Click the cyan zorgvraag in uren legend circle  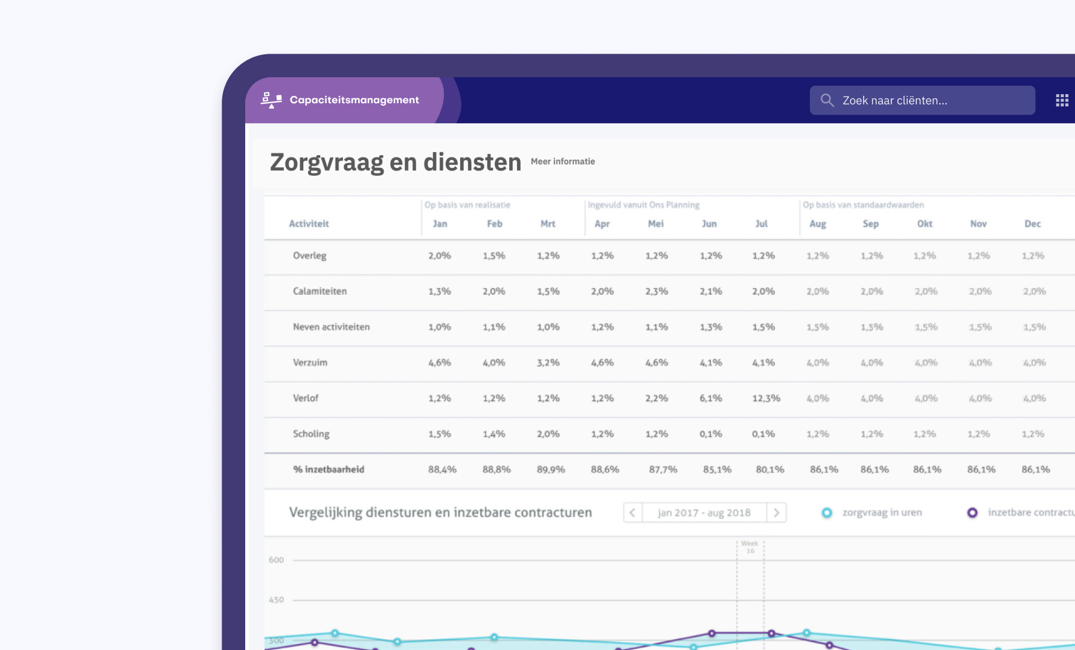click(827, 512)
